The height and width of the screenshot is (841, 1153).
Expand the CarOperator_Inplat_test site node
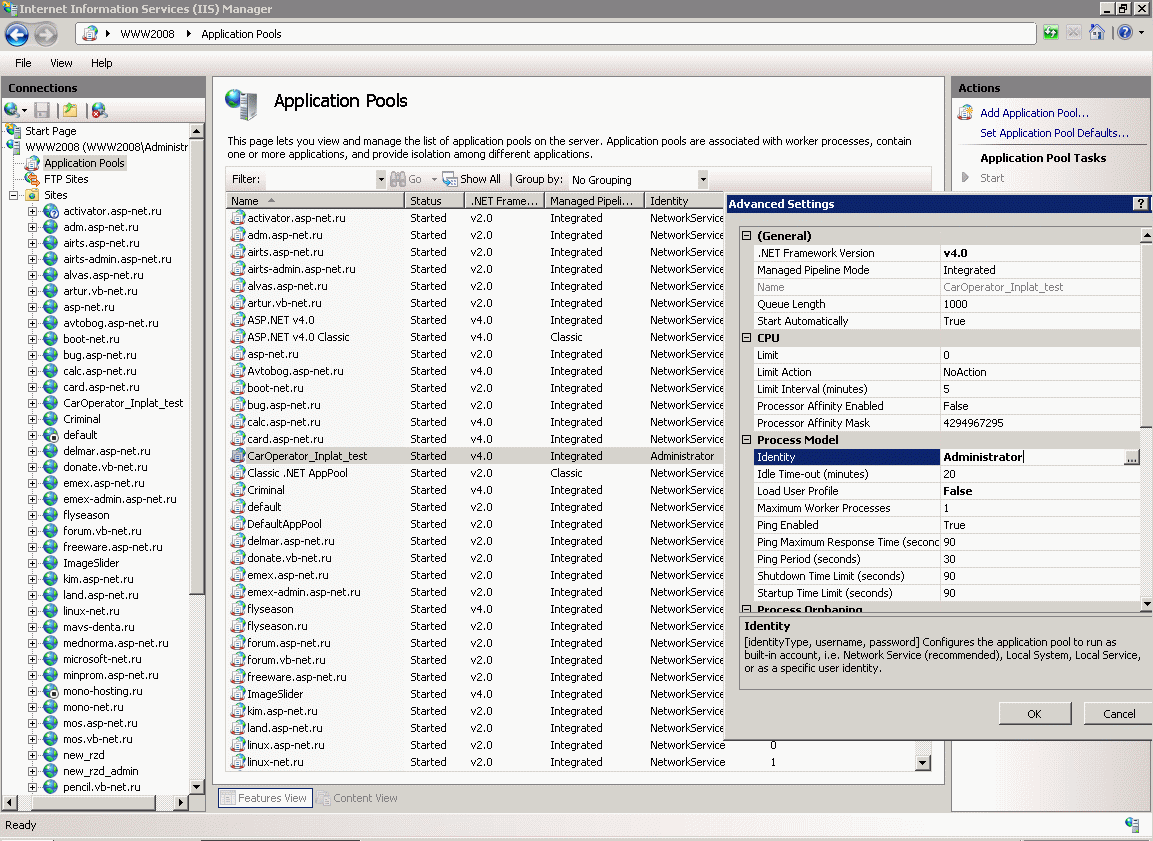coord(32,403)
